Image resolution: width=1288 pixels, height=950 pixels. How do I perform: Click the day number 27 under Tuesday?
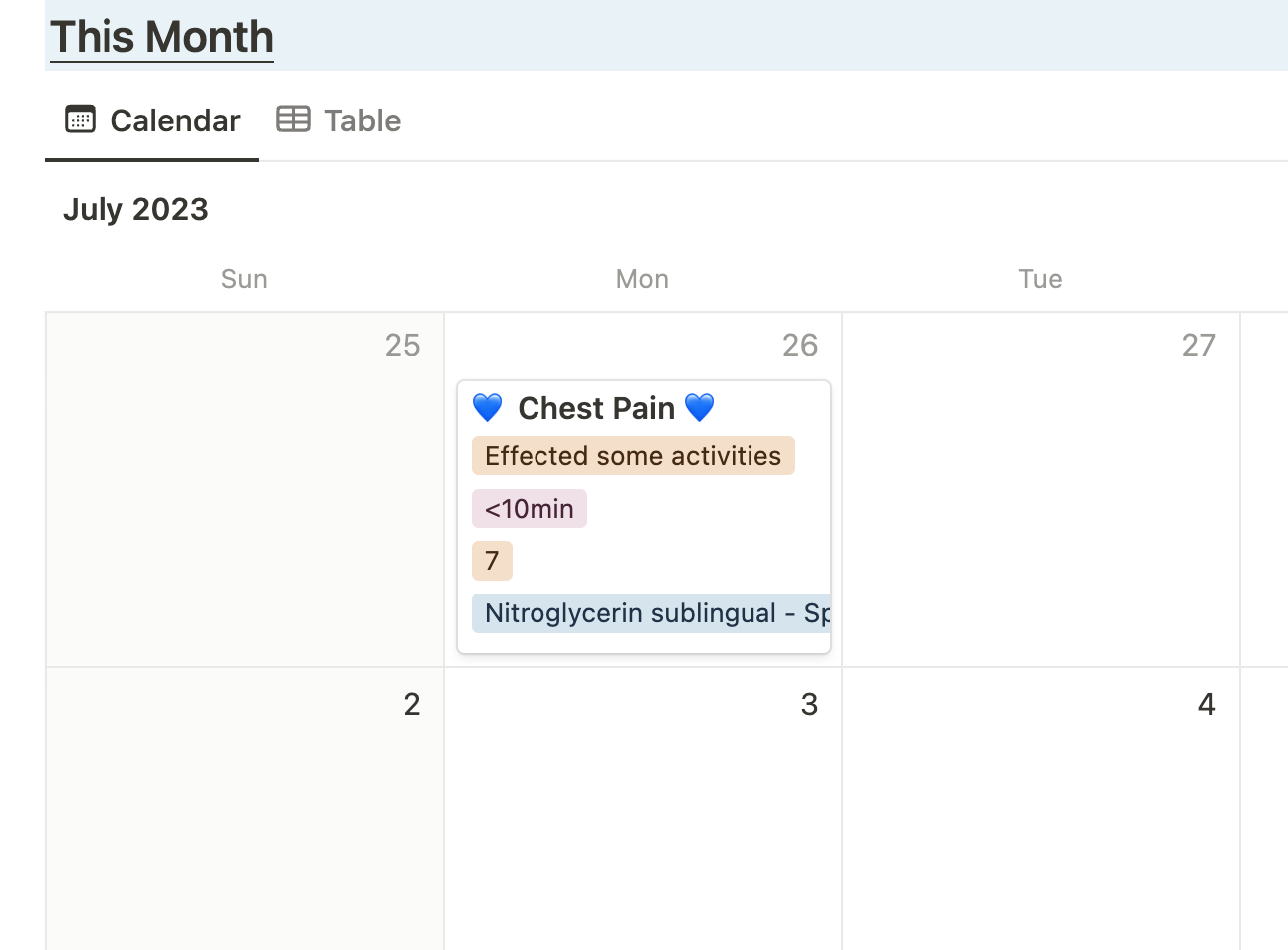pos(1199,345)
